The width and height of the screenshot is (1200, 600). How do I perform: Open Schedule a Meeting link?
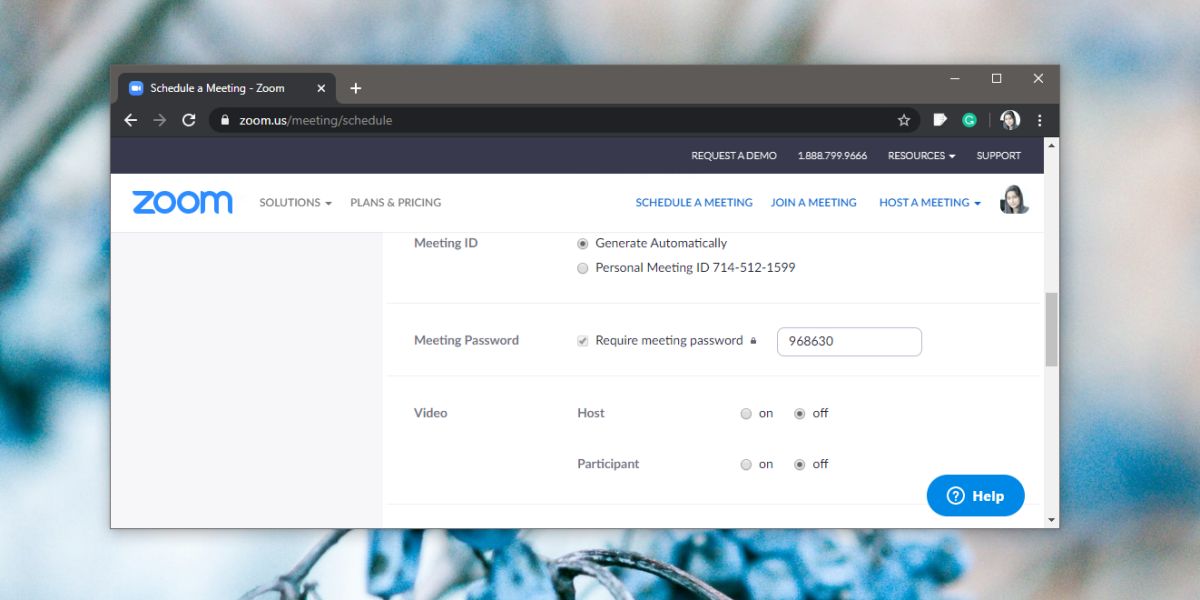tap(694, 203)
